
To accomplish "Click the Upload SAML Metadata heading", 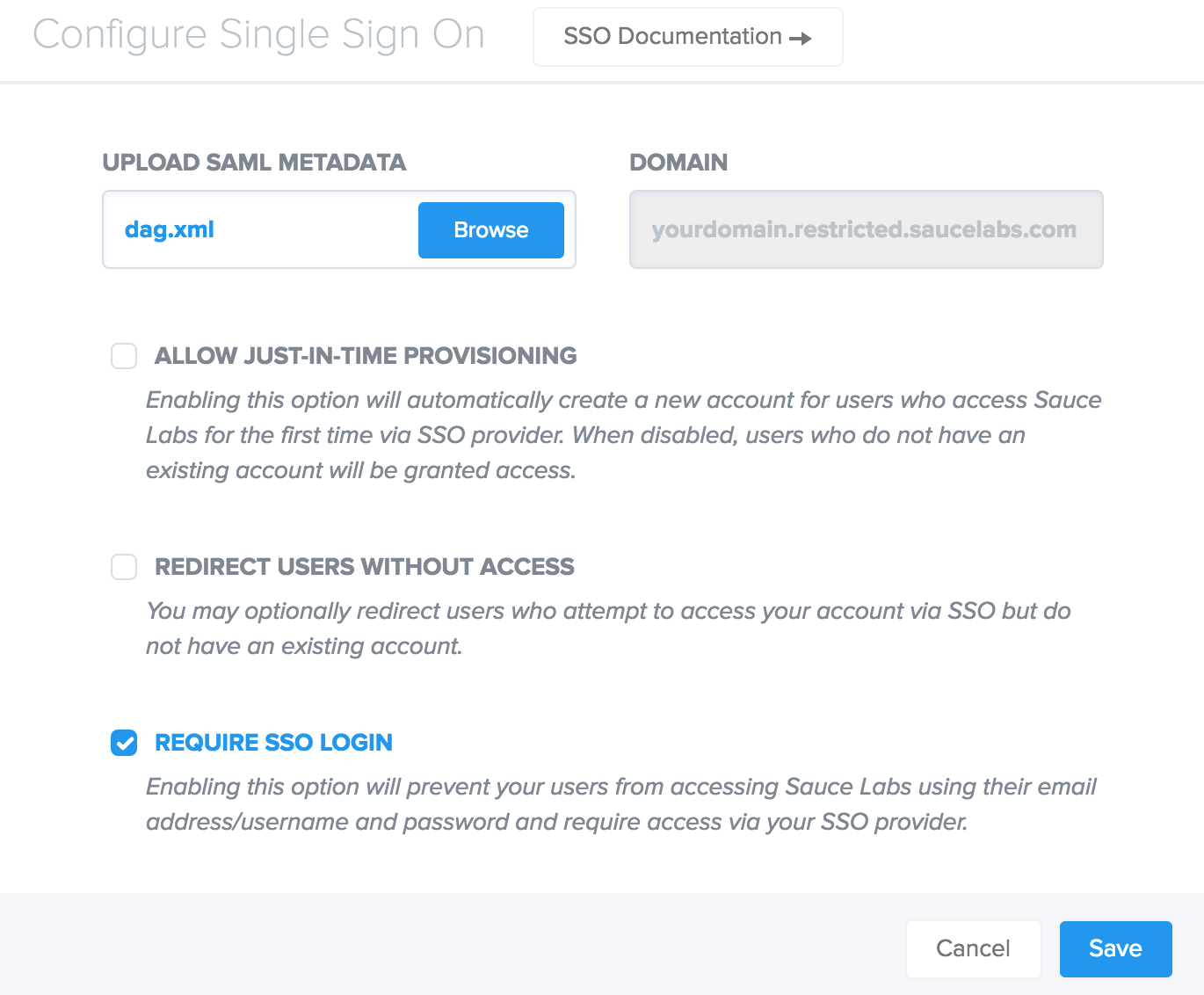I will click(254, 163).
